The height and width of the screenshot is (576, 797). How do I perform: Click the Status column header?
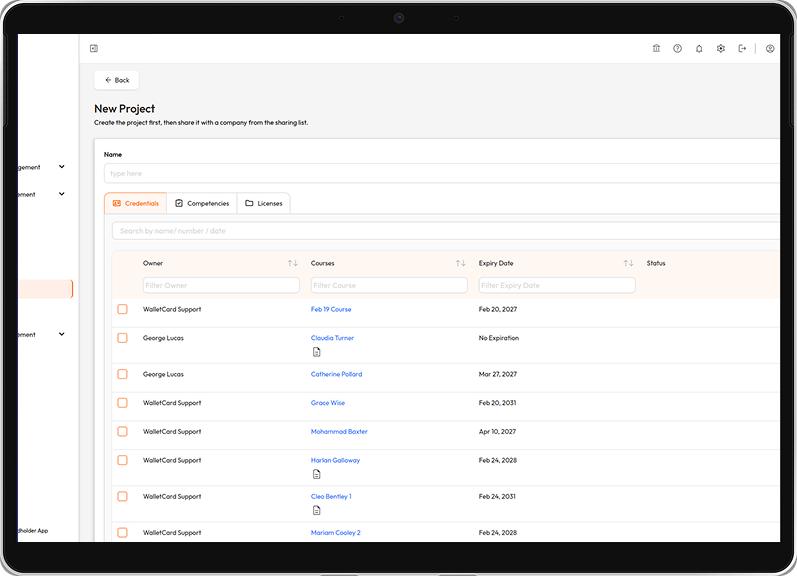pyautogui.click(x=656, y=263)
